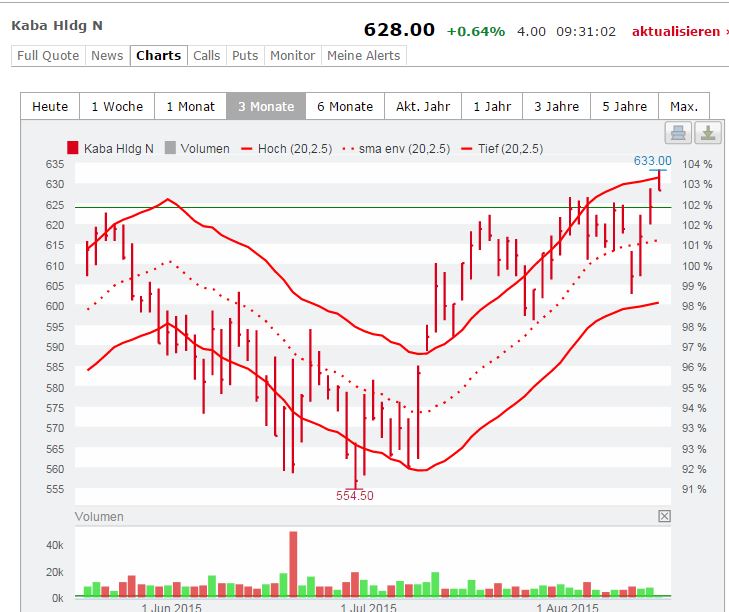729x612 pixels.
Task: Toggle the Kaba Hldg N legend series
Action: pos(111,149)
